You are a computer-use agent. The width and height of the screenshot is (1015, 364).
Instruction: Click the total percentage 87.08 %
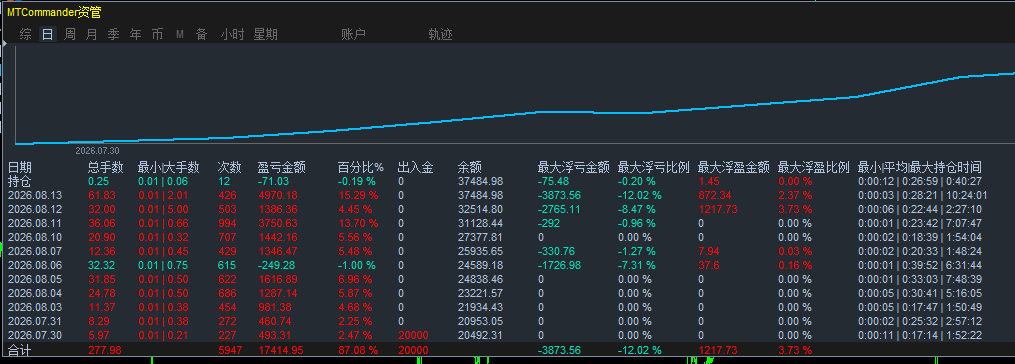(357, 350)
